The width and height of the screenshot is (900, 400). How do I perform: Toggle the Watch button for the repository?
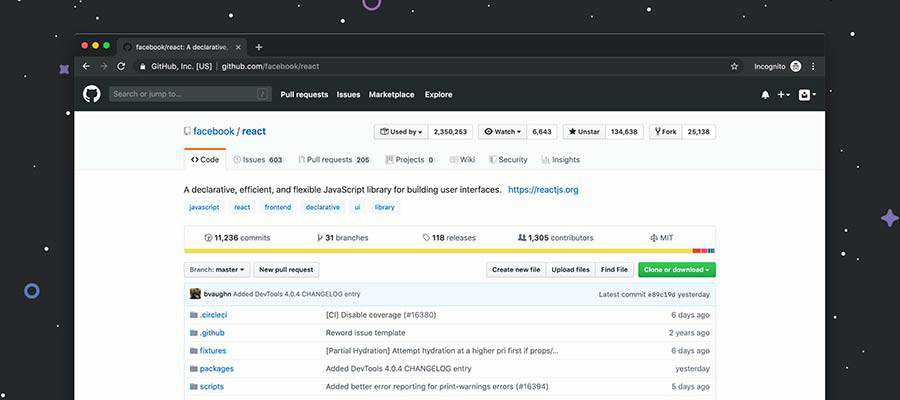point(502,131)
